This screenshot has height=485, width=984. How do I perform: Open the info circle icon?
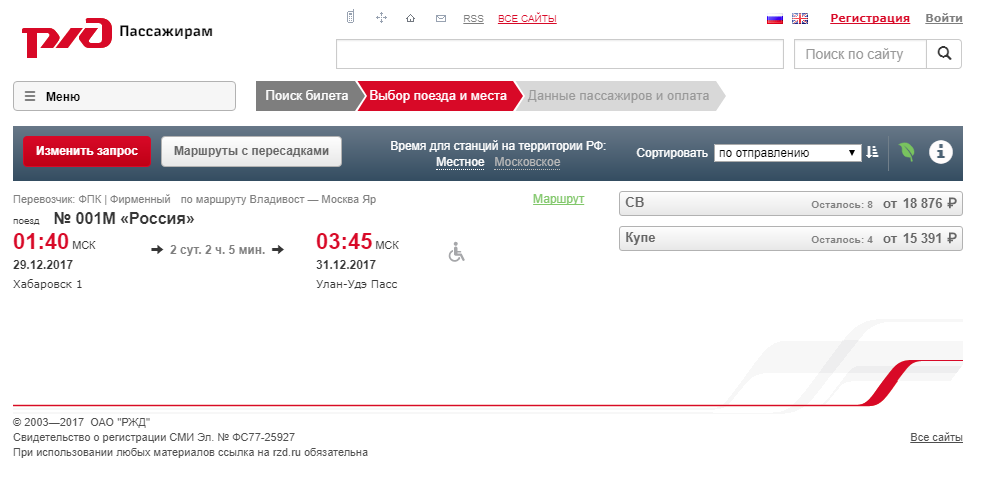coord(941,152)
